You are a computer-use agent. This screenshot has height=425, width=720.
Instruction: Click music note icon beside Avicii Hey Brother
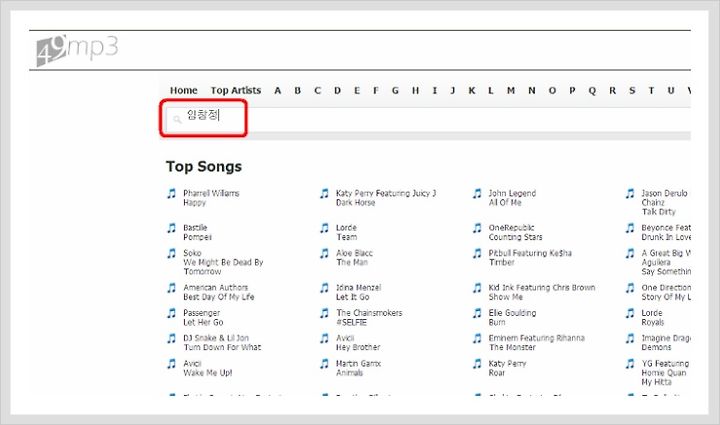click(324, 338)
